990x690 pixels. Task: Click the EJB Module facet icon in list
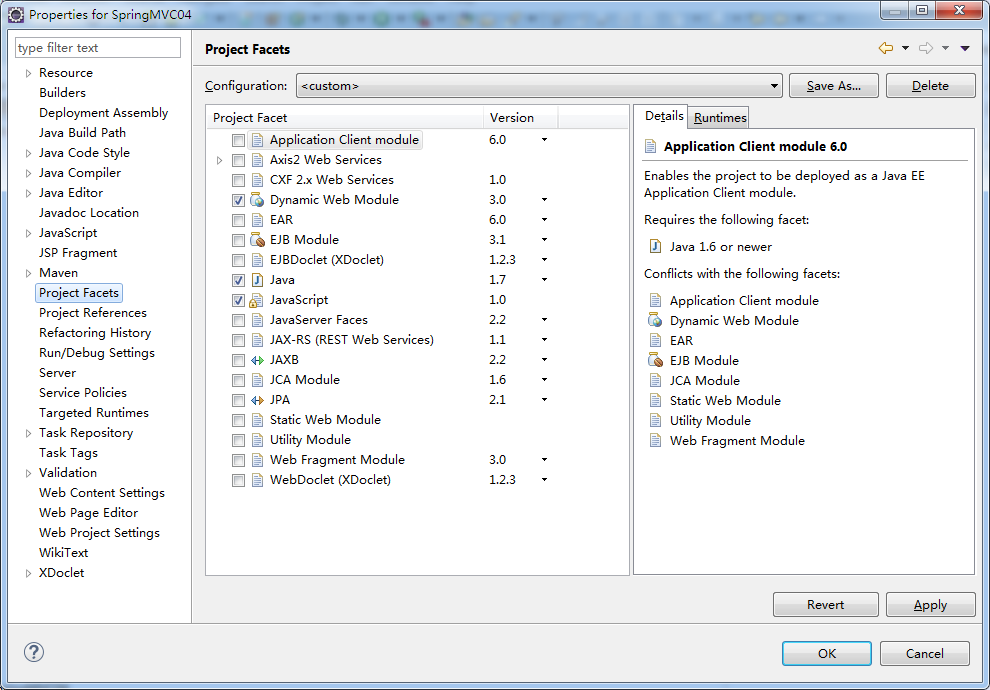click(257, 240)
